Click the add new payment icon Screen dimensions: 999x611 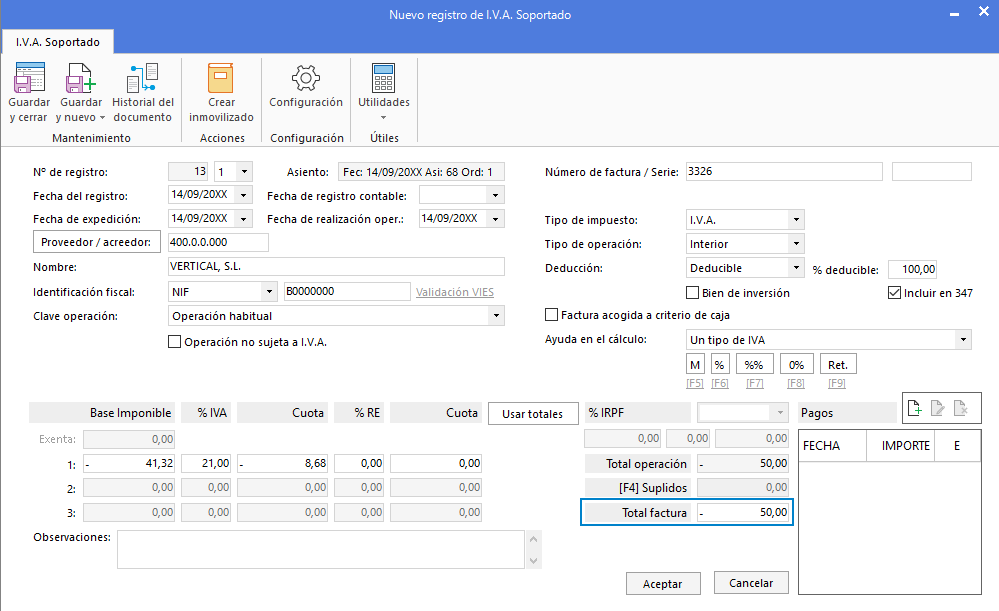click(914, 408)
